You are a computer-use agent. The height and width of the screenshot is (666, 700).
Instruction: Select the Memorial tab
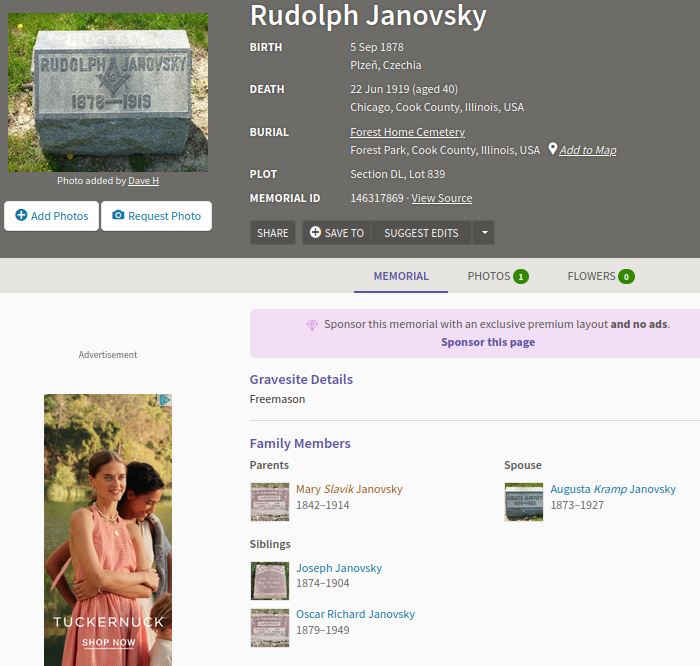(401, 276)
